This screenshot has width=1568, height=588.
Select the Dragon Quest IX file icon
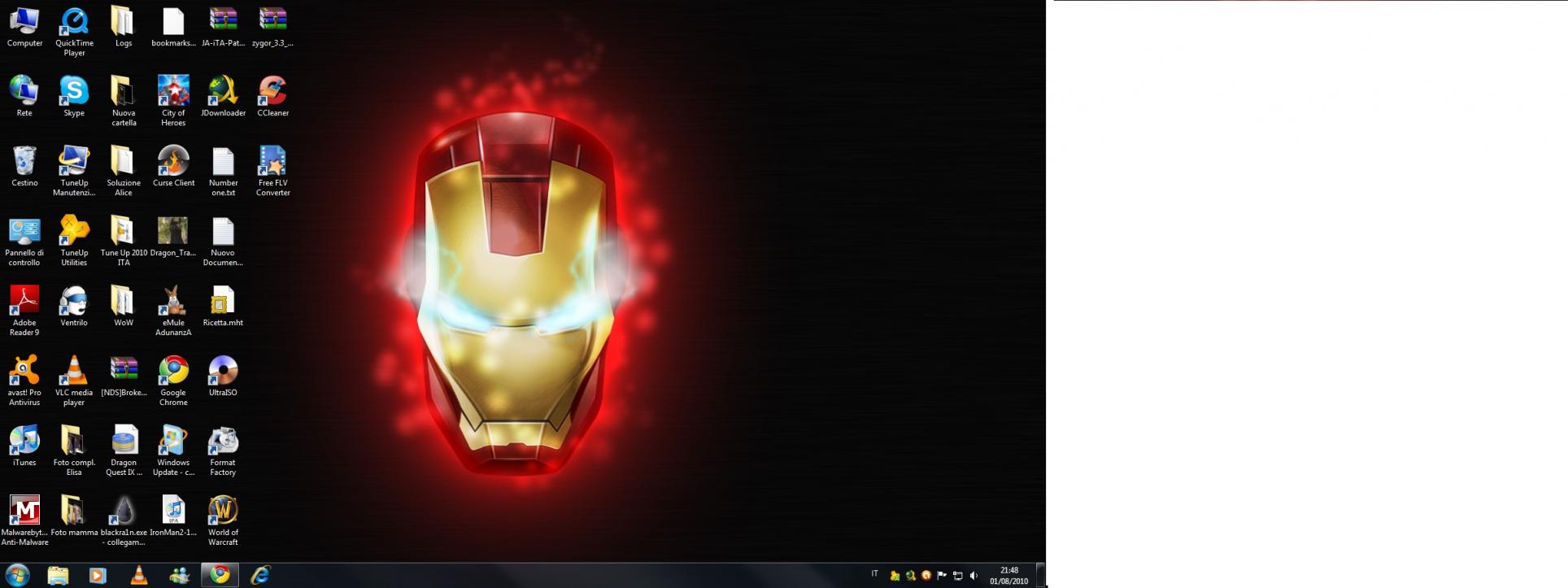pos(124,452)
